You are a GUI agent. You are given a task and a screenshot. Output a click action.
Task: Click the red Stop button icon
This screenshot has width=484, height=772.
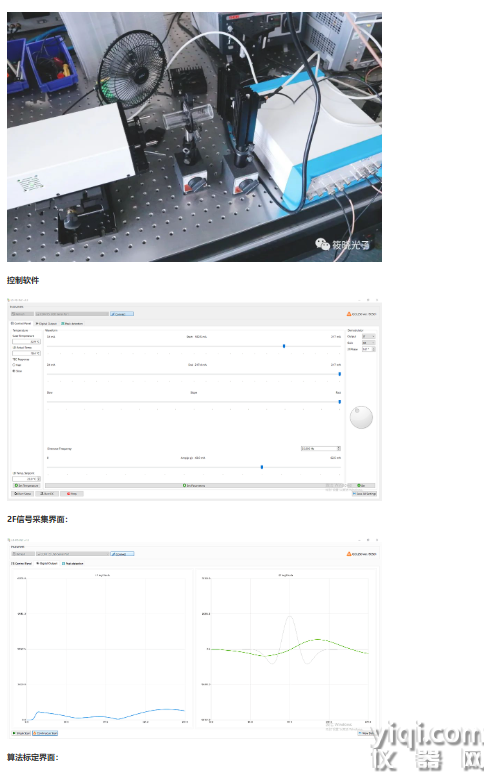click(69, 493)
